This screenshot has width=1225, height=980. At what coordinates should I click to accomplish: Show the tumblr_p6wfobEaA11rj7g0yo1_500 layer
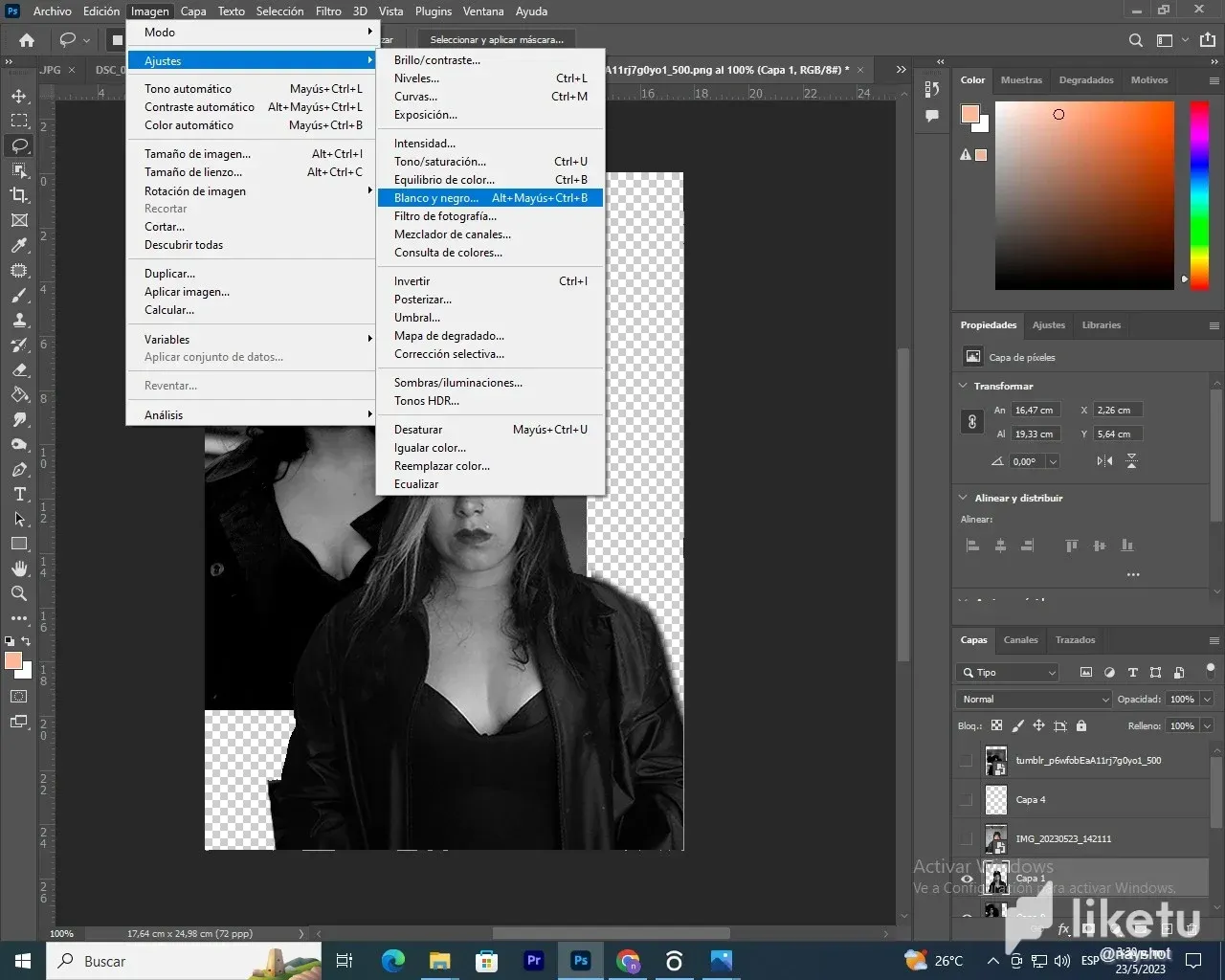(967, 761)
